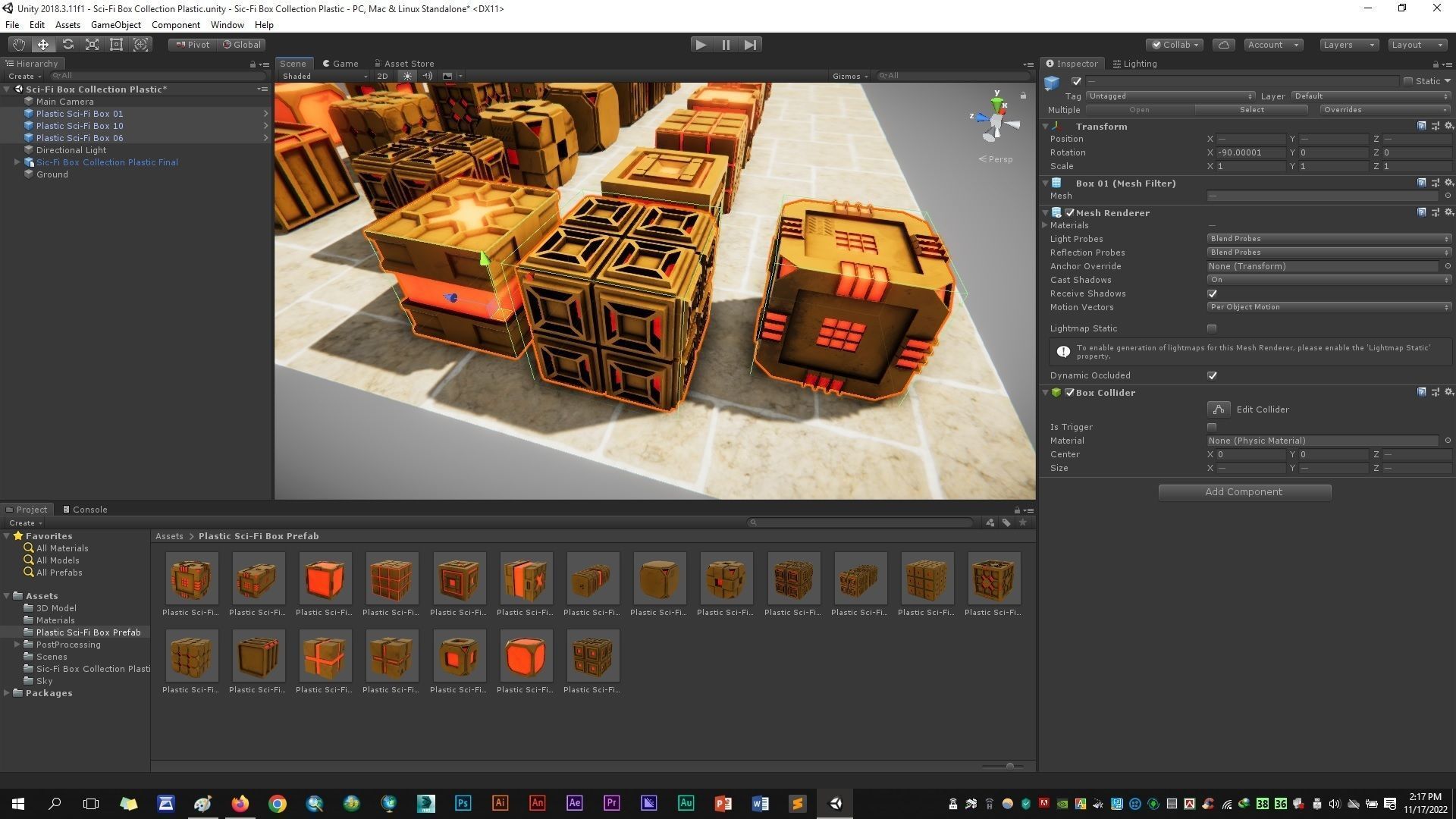Screen dimensions: 1456x819
Task: Toggle the Receive Shadows checkbox
Action: coord(1212,293)
